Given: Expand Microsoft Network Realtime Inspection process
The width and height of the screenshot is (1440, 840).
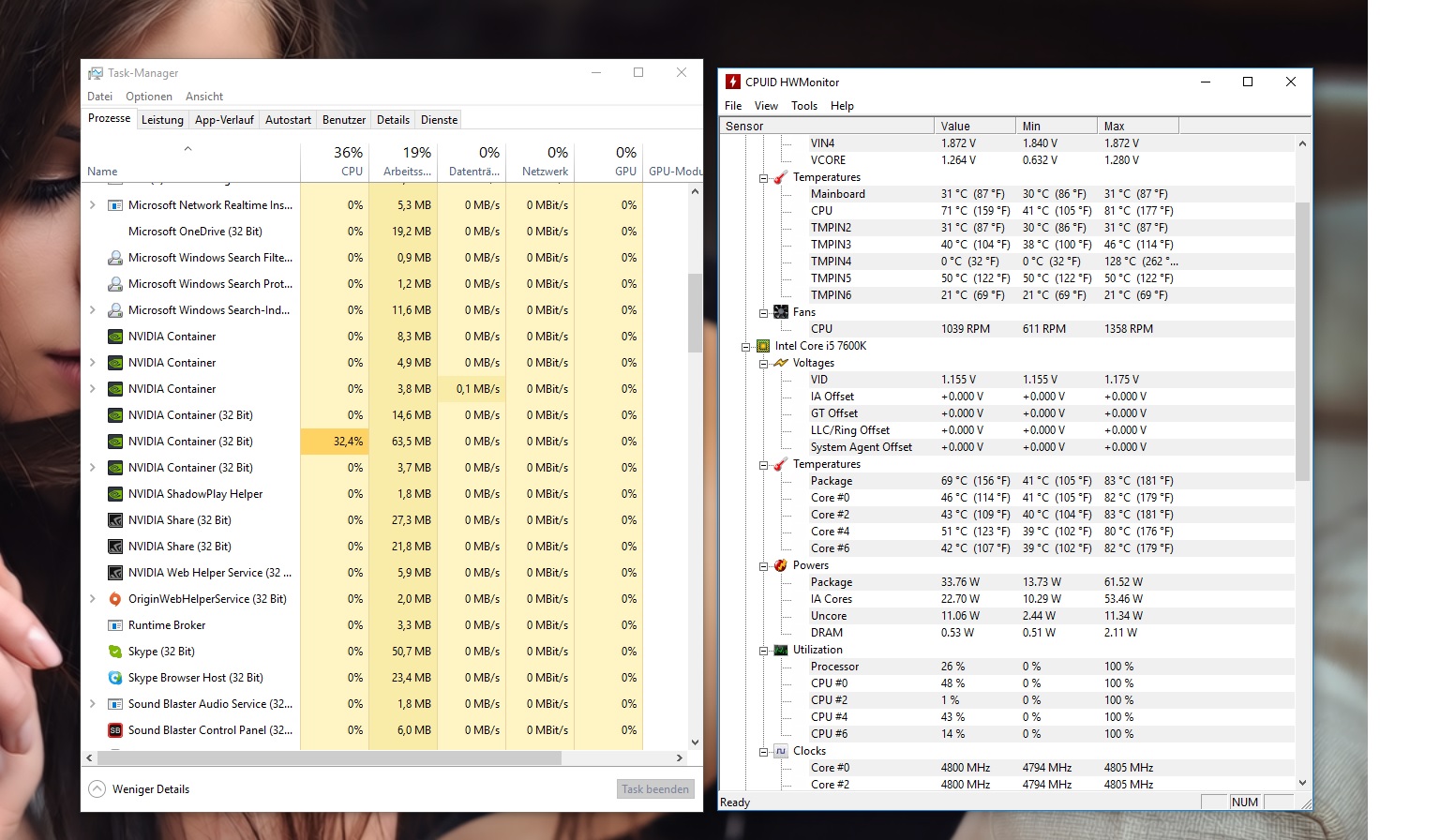Looking at the screenshot, I should tap(92, 205).
